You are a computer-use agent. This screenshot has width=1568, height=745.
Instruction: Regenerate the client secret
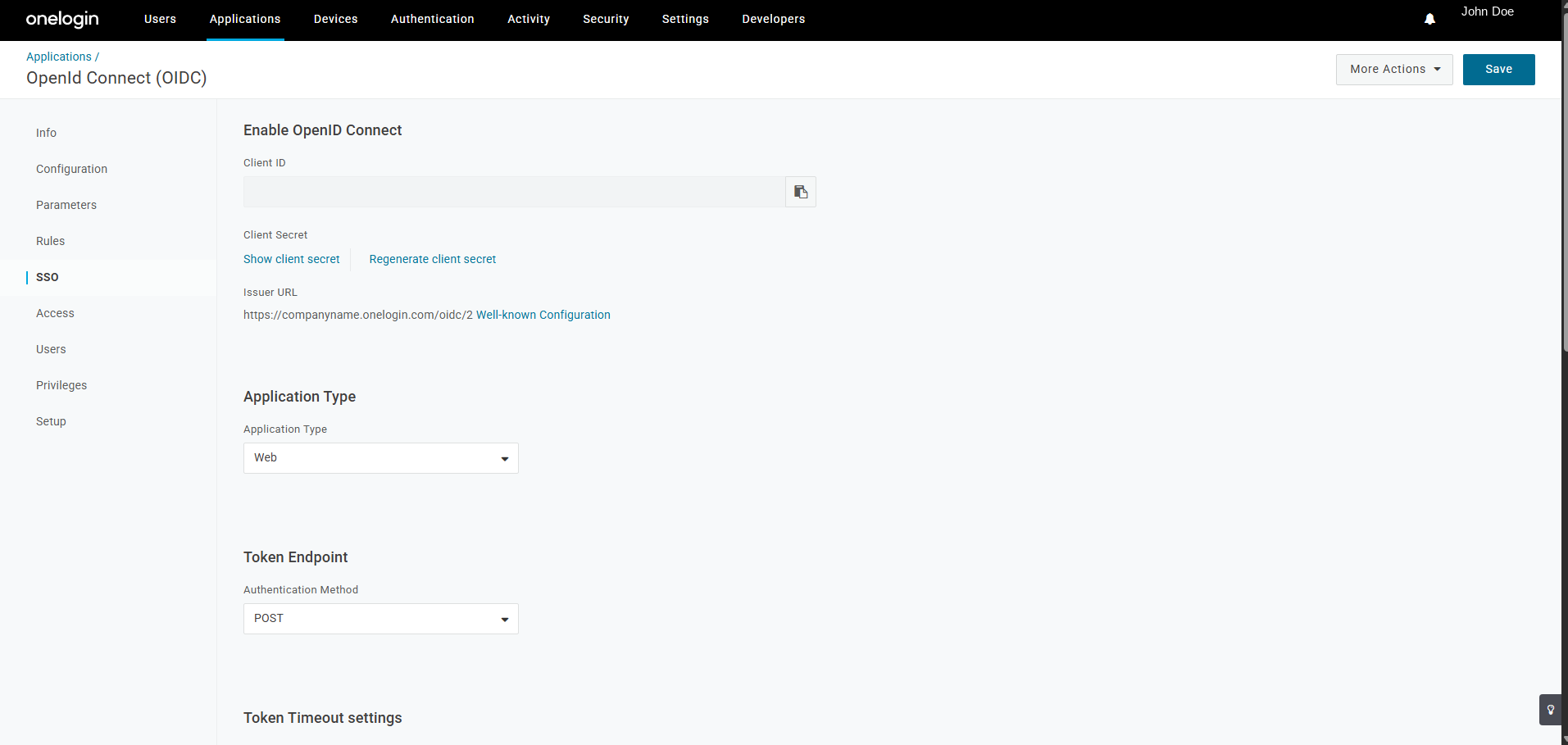[433, 259]
